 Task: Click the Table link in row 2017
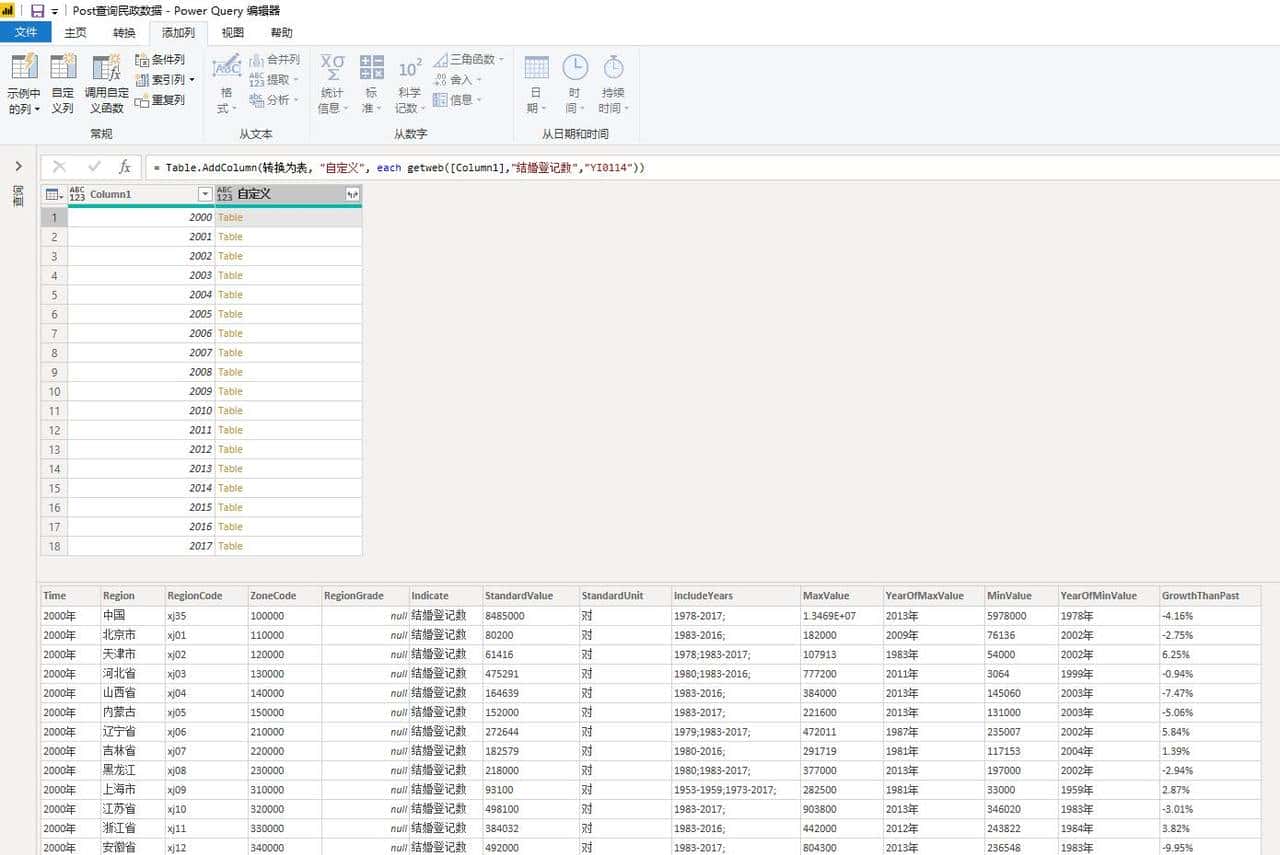click(230, 546)
